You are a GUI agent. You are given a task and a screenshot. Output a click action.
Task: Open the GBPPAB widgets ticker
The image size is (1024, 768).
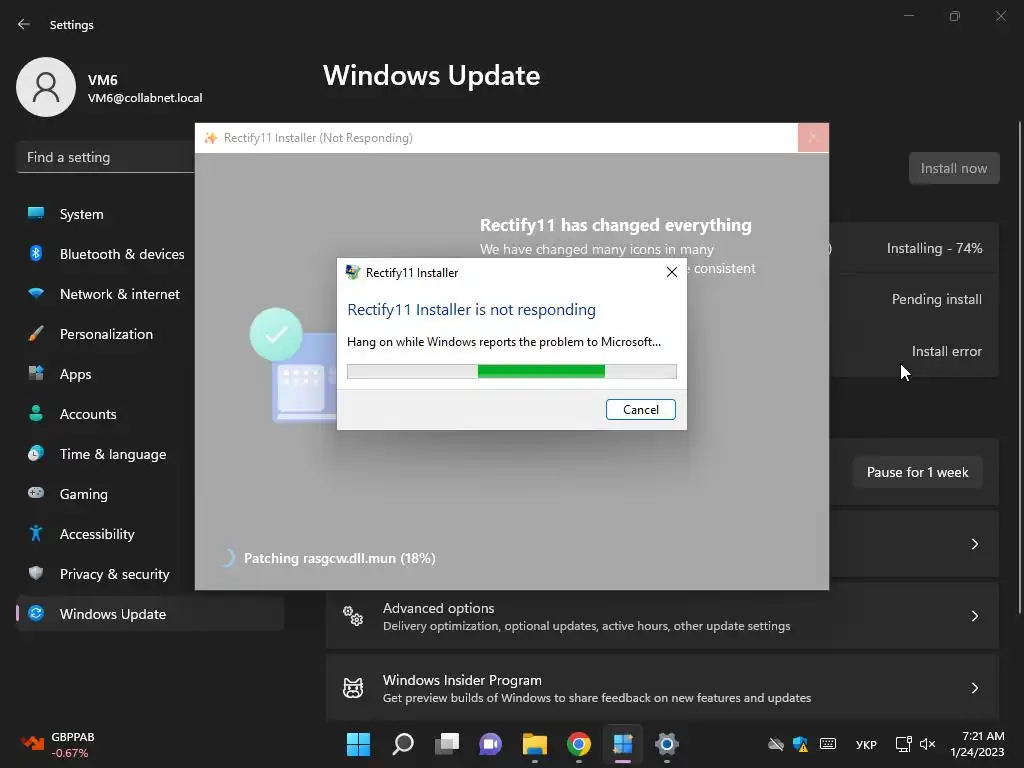[58, 744]
